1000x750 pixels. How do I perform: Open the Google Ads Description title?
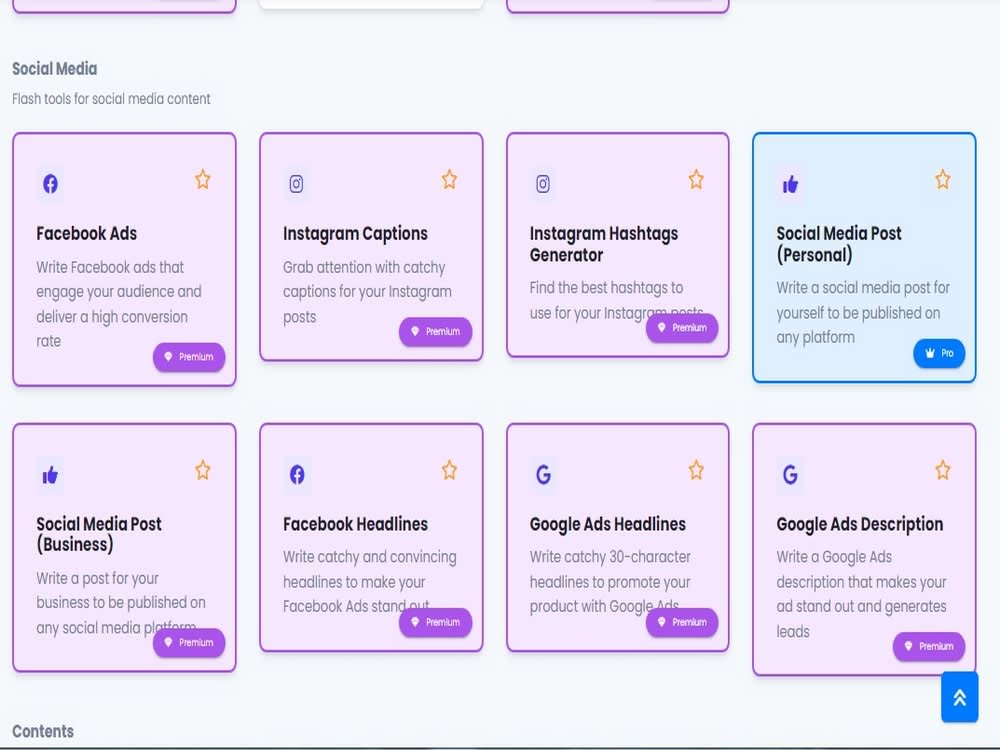859,524
